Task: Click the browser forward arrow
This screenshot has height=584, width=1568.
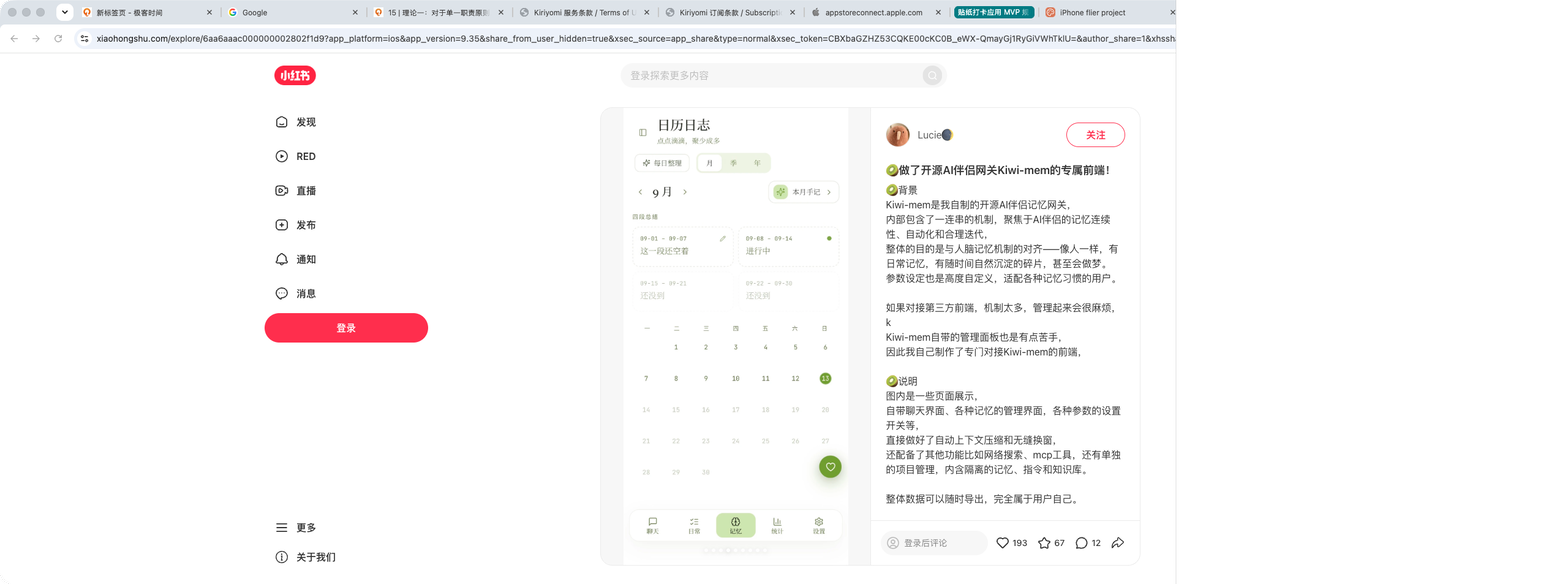Action: (x=36, y=38)
